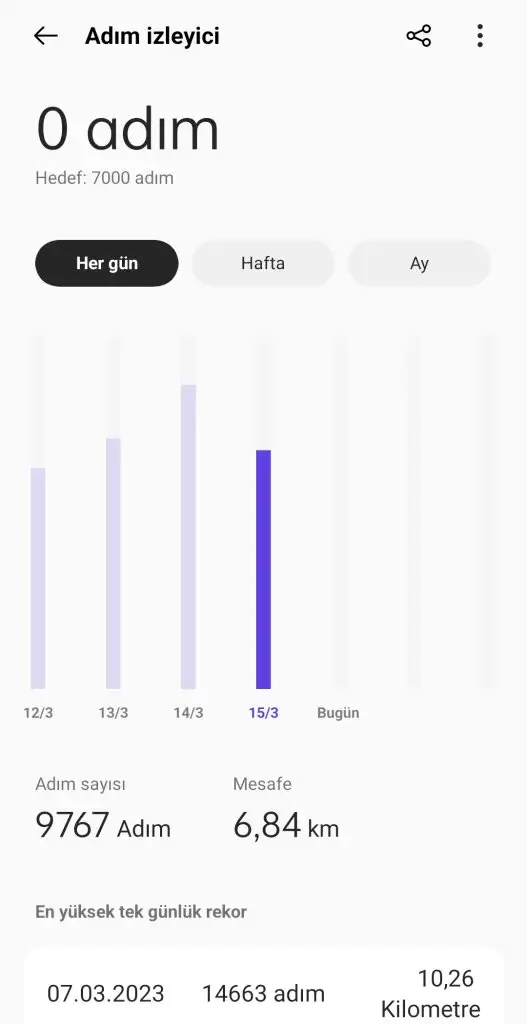Screen dimensions: 527x1024
Task: Tap the Adım izleyici title
Action: click(x=152, y=36)
